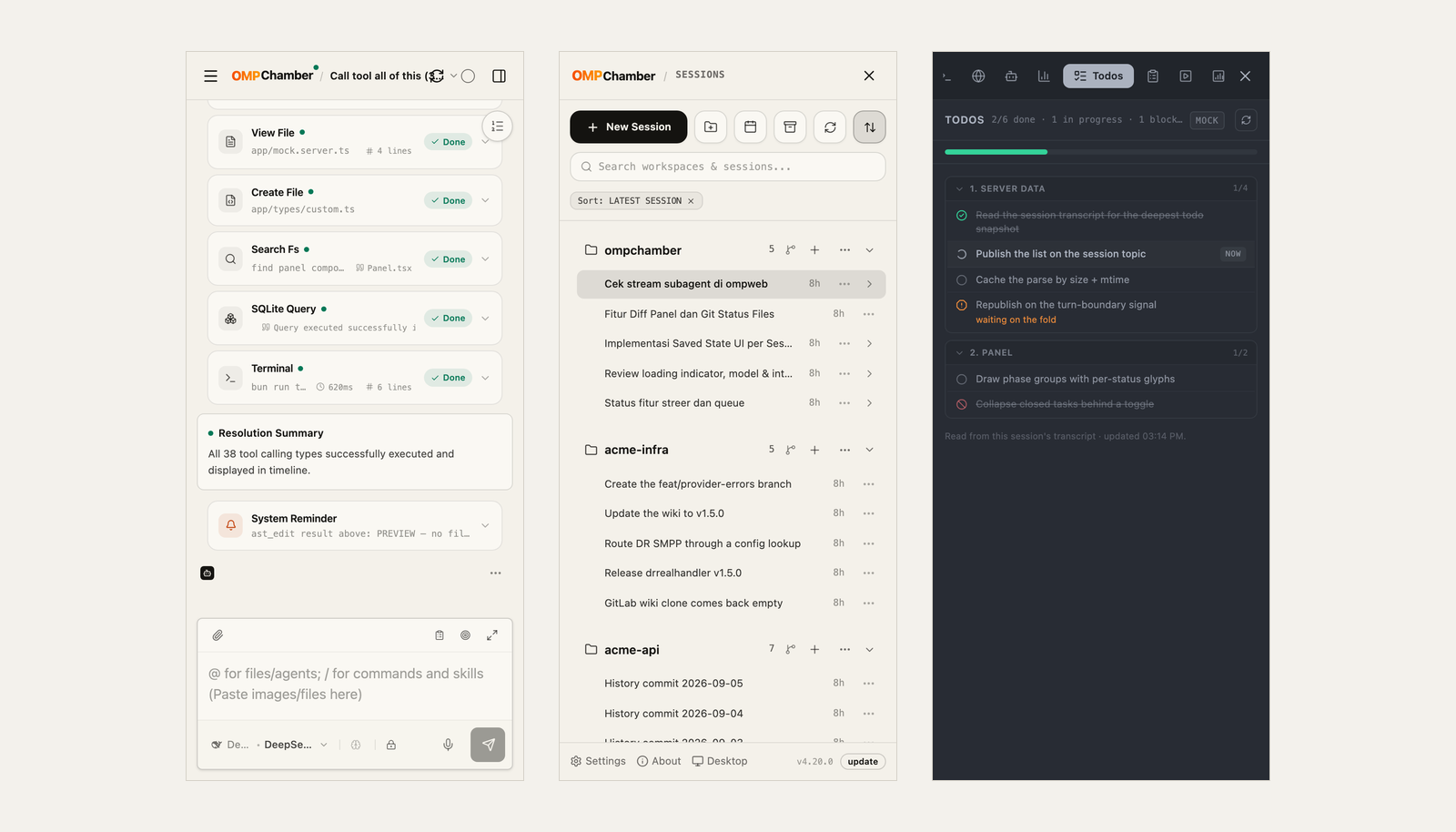Image resolution: width=1456 pixels, height=832 pixels.
Task: Open the play tab in dark panel
Action: pyautogui.click(x=1186, y=76)
